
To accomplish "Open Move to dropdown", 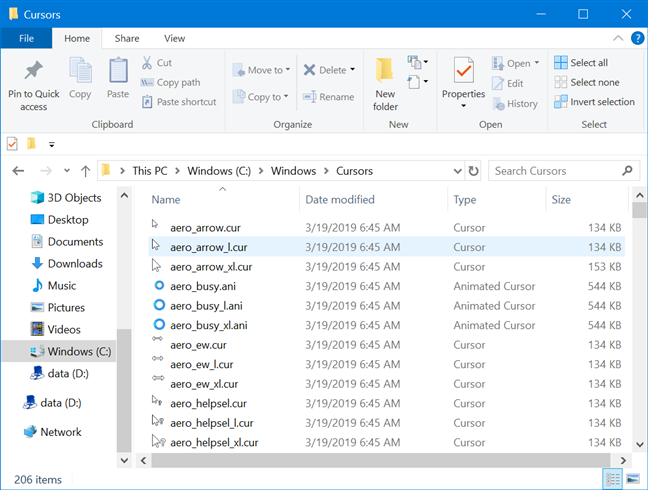I will 261,70.
